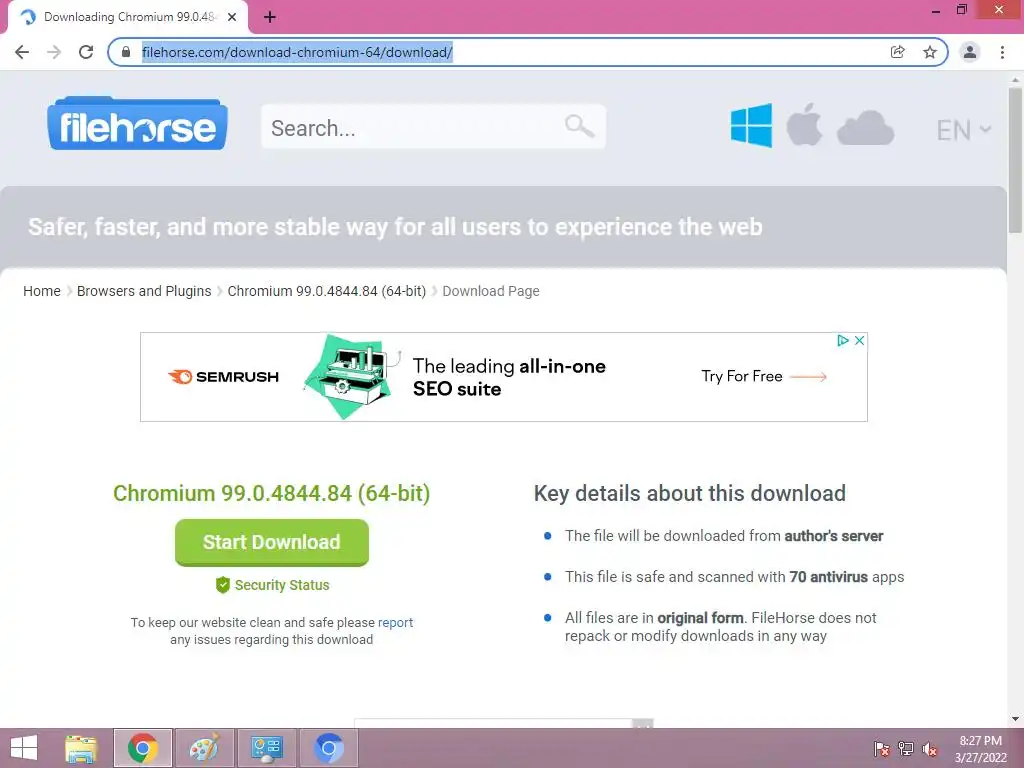Click Semrush logo in banner ad
Screen dimensions: 1024x768
click(223, 377)
